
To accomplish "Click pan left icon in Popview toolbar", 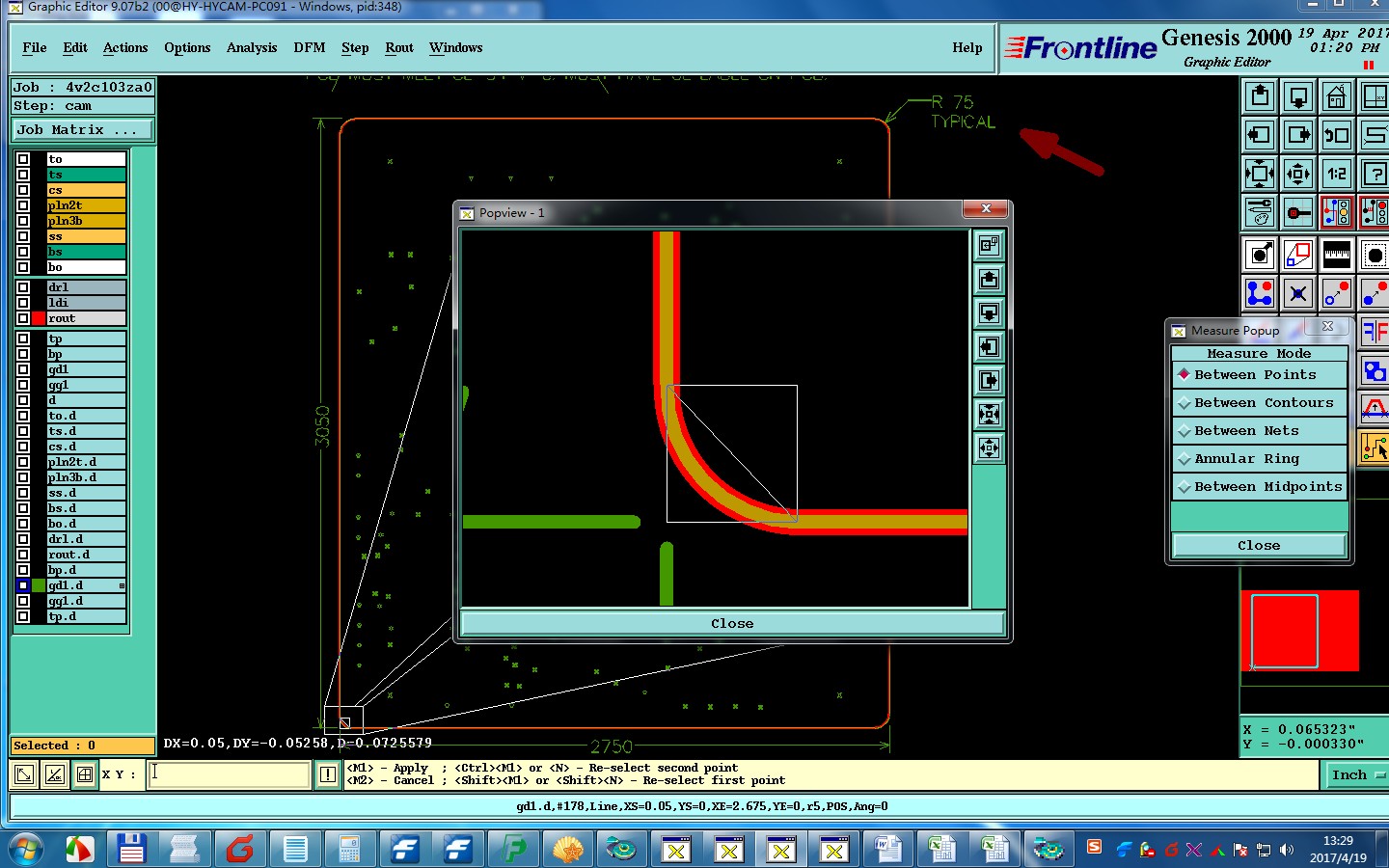I will 989,346.
